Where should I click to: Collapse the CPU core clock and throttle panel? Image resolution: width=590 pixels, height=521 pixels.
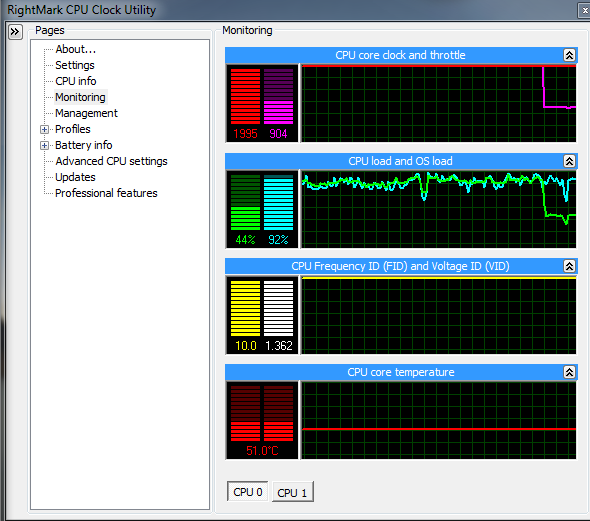pyautogui.click(x=569, y=55)
